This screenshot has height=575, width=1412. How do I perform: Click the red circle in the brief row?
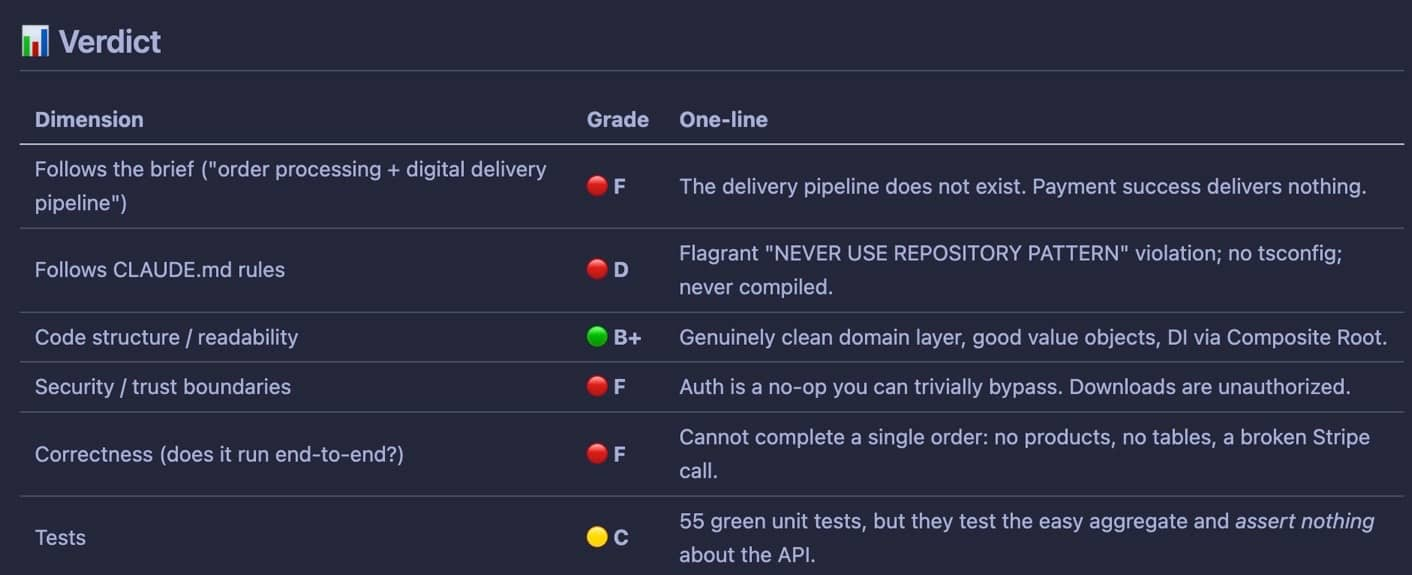tap(597, 186)
